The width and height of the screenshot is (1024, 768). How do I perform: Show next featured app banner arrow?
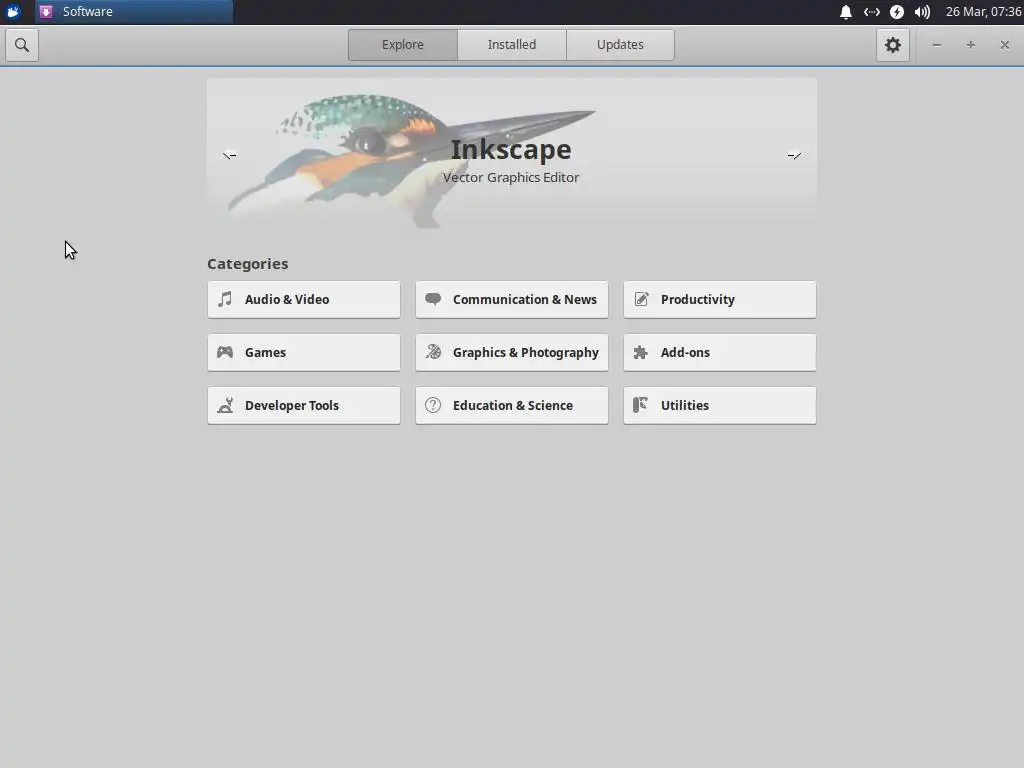tap(794, 155)
